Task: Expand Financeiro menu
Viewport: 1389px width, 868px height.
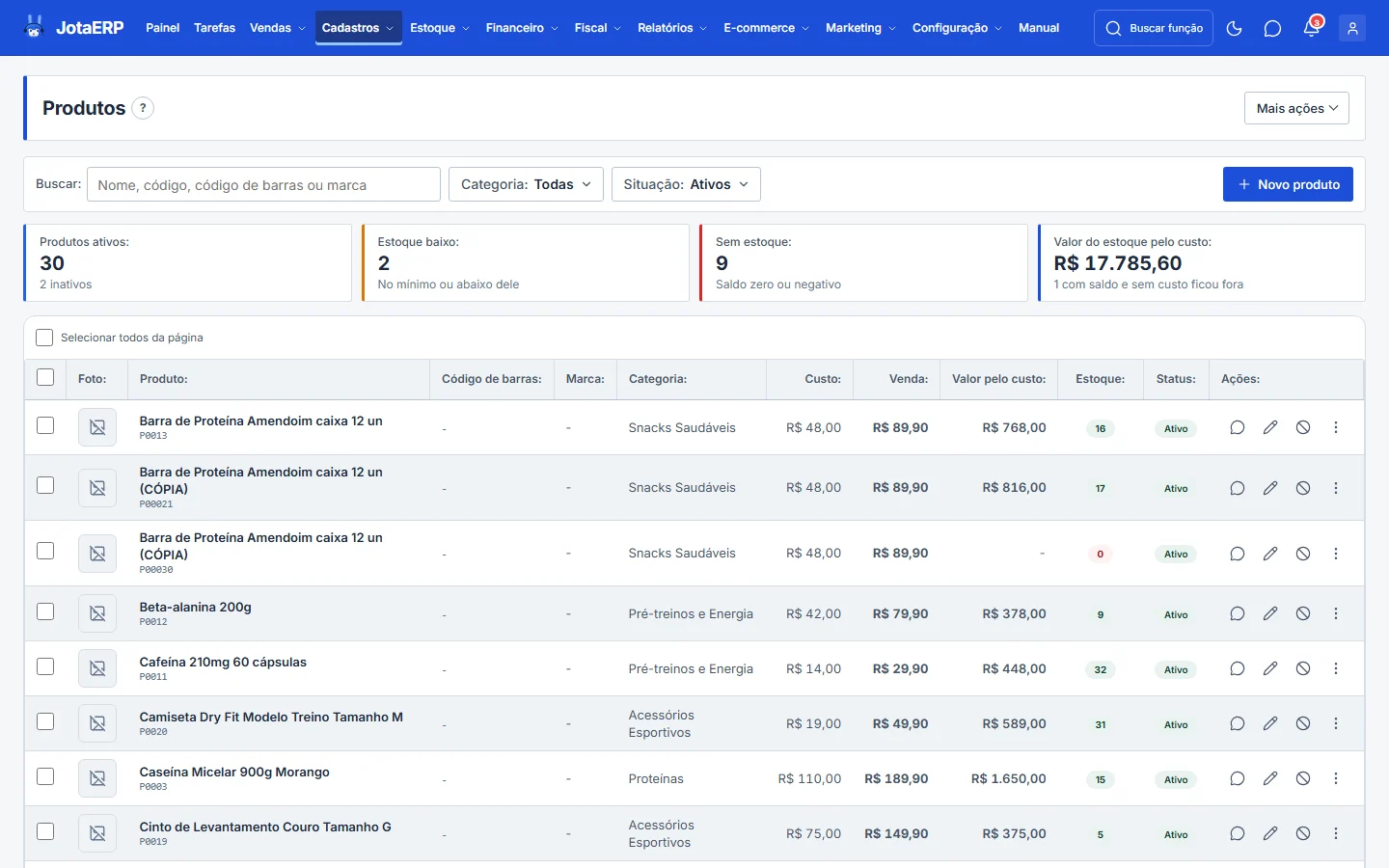Action: click(x=522, y=28)
